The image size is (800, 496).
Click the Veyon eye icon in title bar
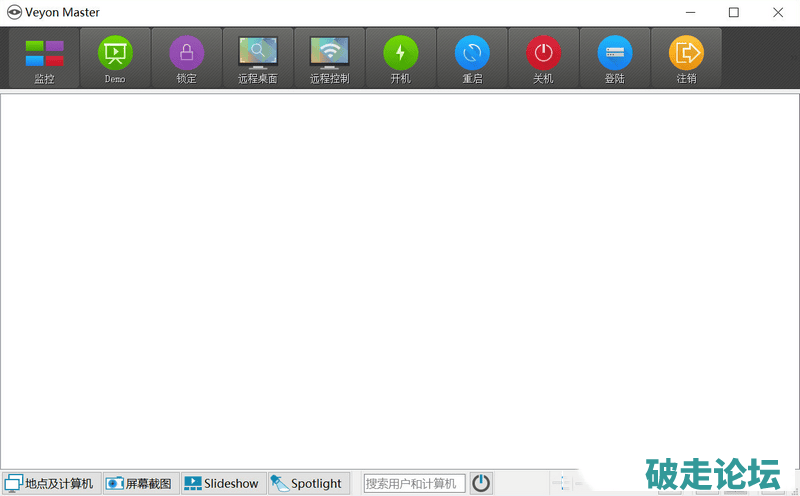14,12
